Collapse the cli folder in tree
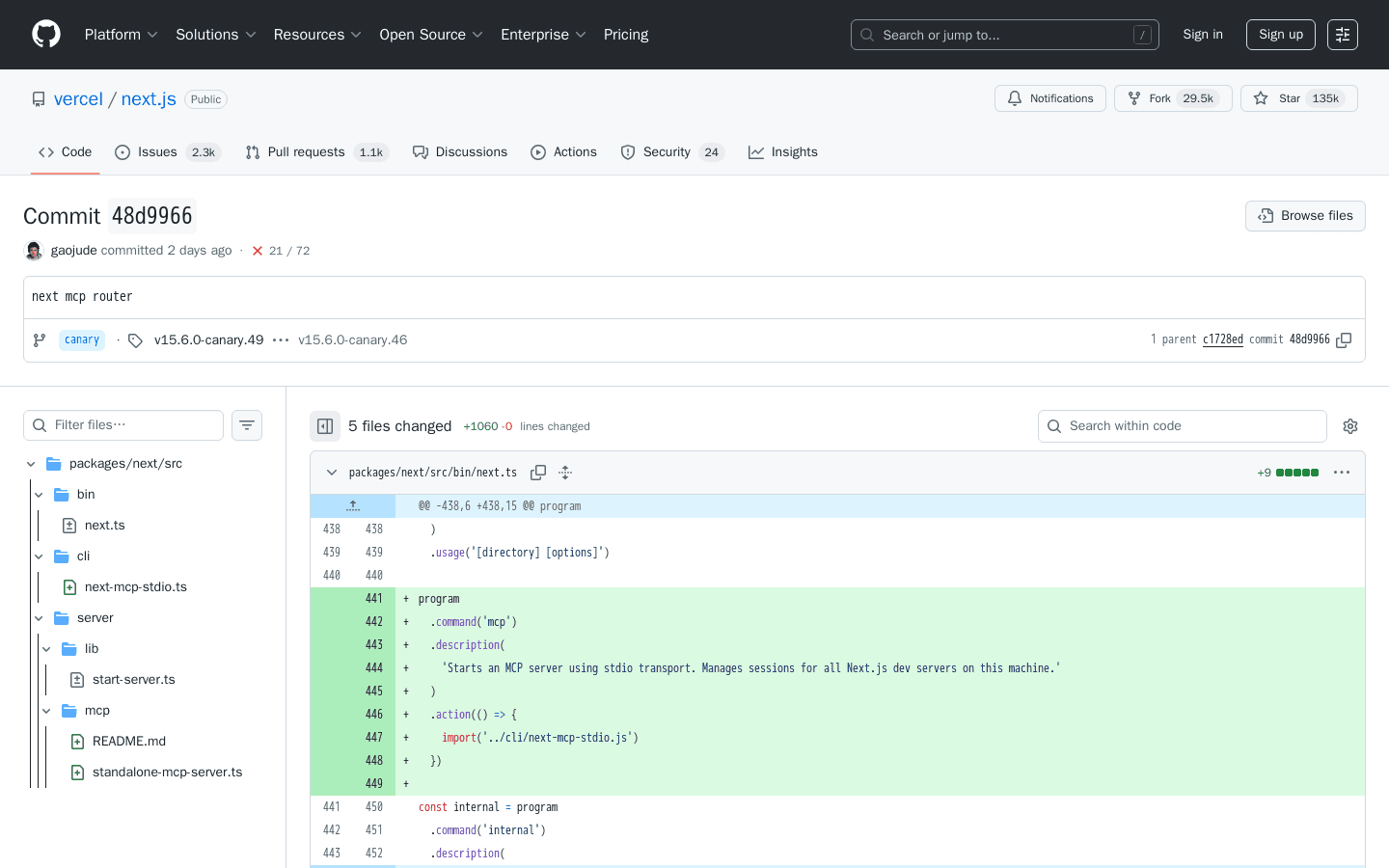The image size is (1389, 868). (x=39, y=556)
